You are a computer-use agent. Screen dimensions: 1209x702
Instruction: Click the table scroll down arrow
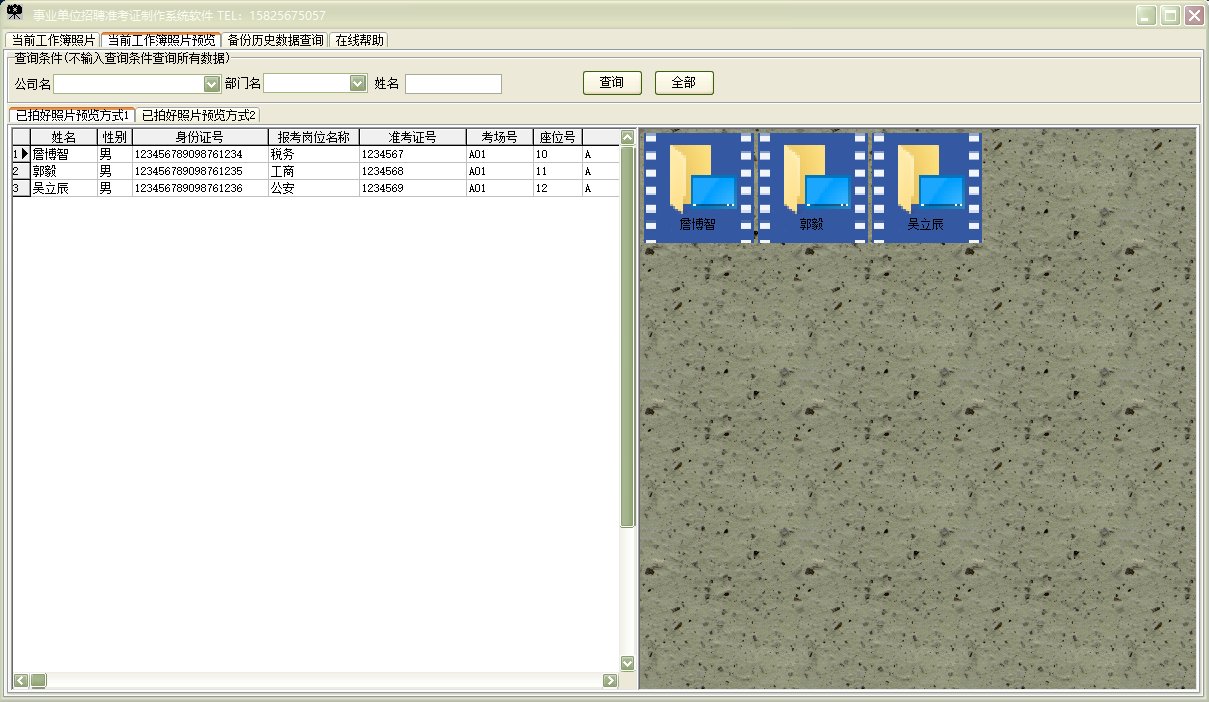coord(628,662)
